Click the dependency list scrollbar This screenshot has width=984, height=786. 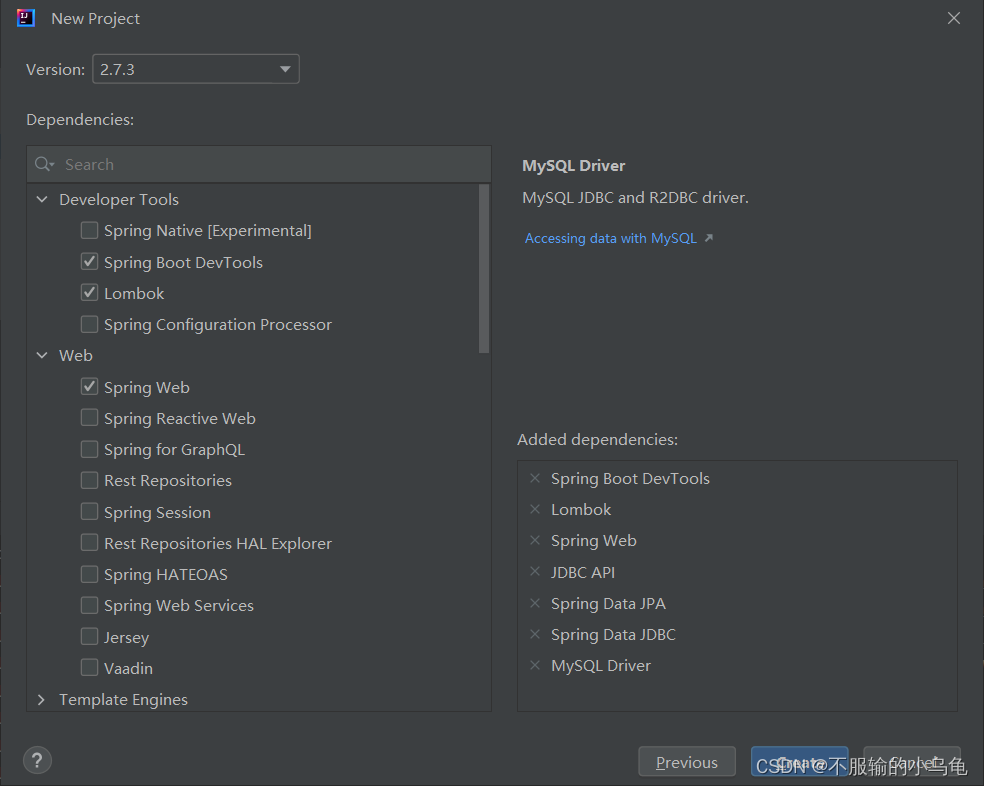coord(484,269)
